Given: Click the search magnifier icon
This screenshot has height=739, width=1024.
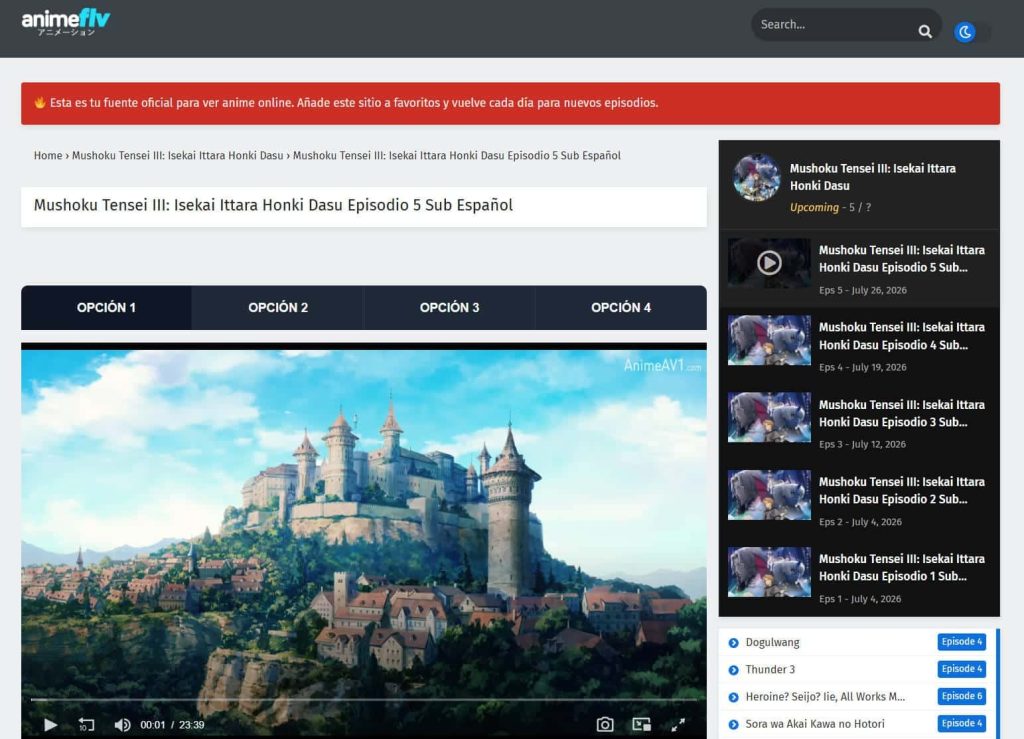Looking at the screenshot, I should pyautogui.click(x=925, y=31).
